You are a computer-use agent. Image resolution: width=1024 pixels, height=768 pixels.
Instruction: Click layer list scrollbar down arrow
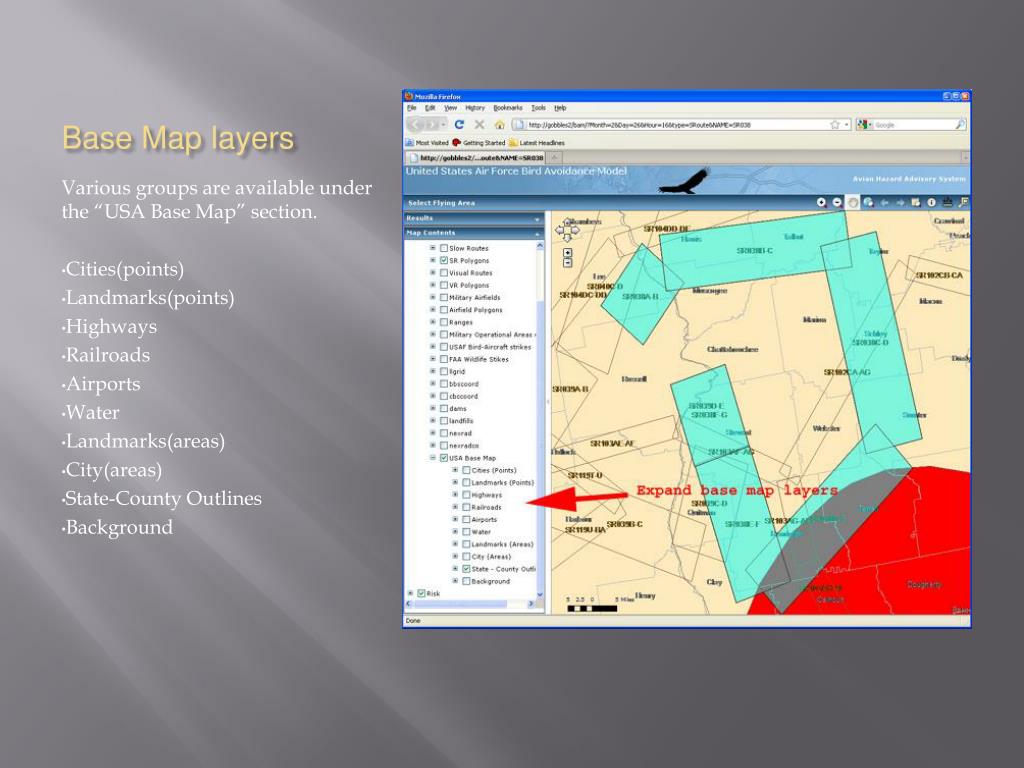pos(539,595)
